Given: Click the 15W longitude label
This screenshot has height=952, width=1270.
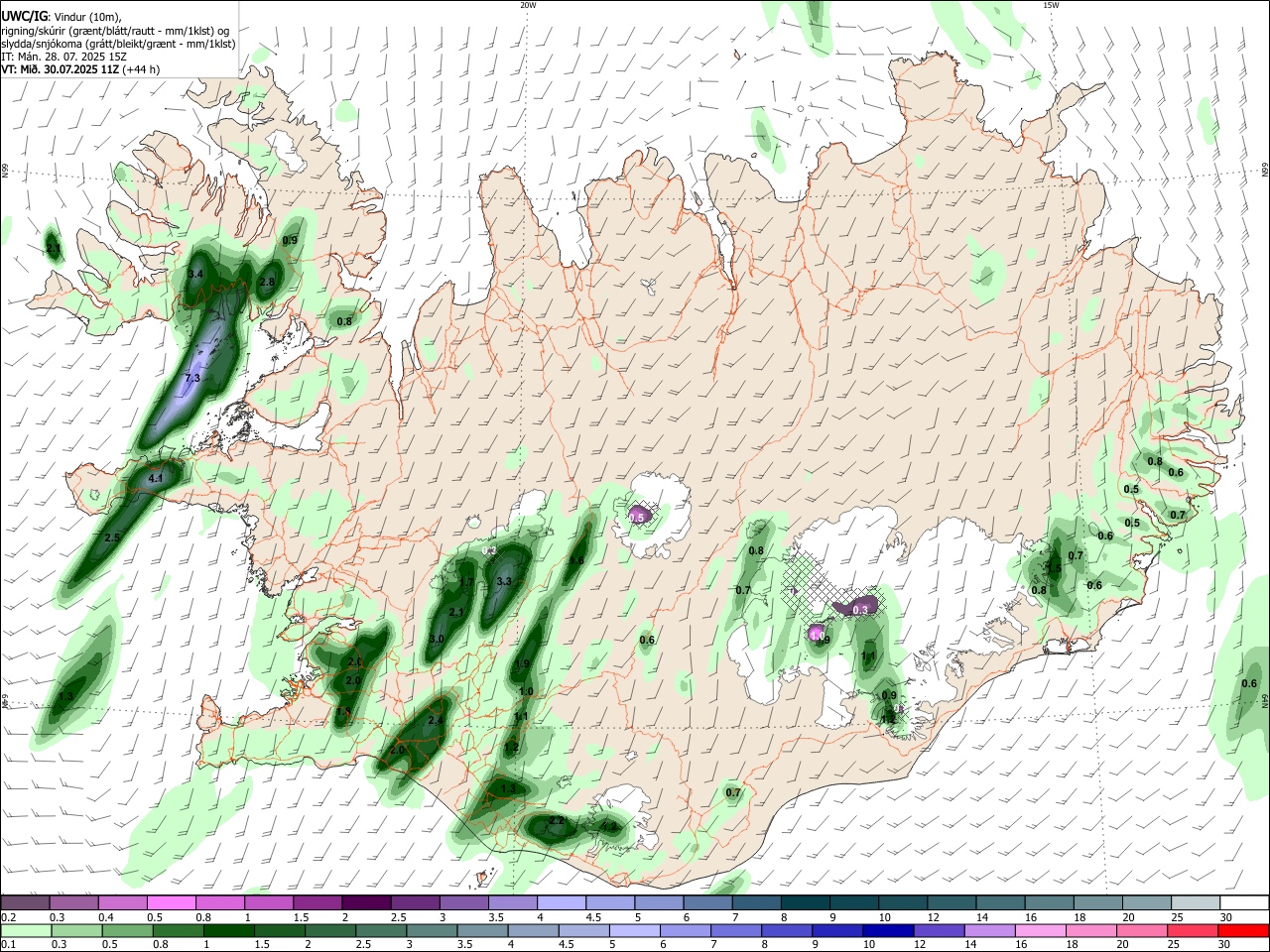Looking at the screenshot, I should pos(1051,5).
